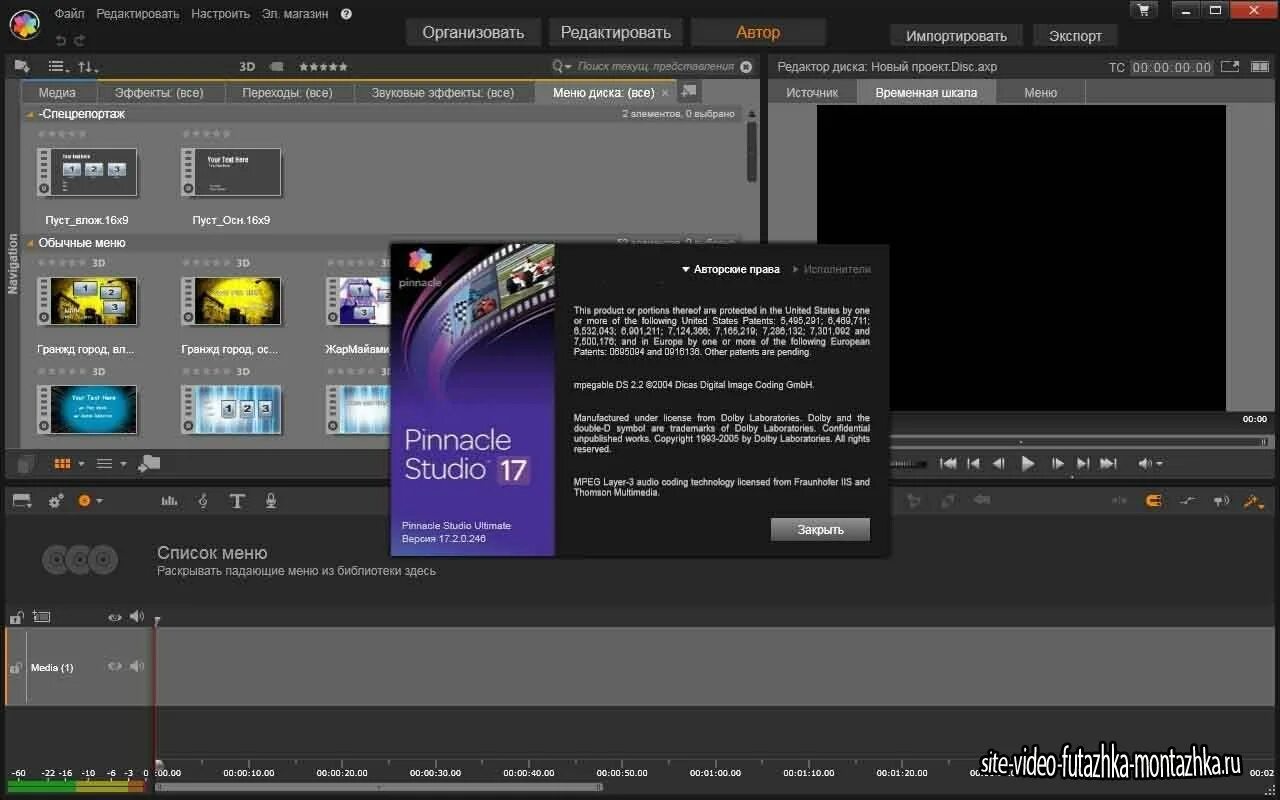Viewport: 1280px width, 800px height.
Task: Switch to the Переходы: (все) tab
Action: 288,92
